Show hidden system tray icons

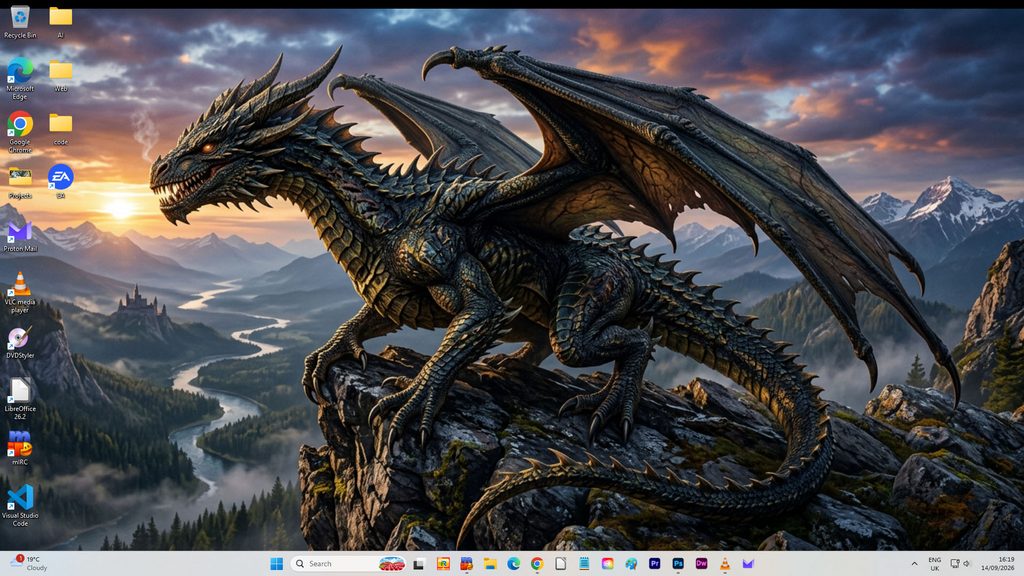914,564
